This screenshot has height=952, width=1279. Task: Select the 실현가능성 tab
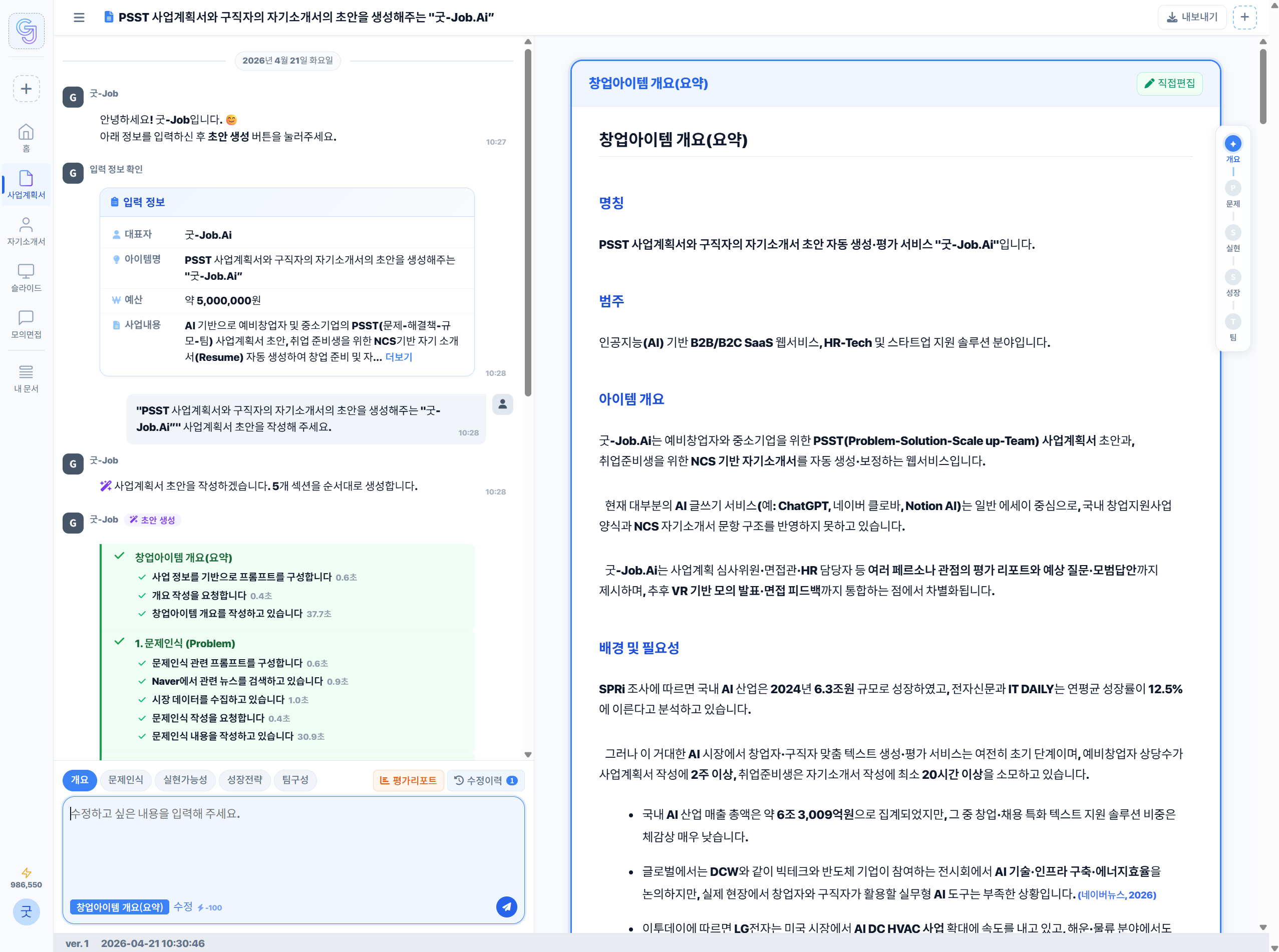click(185, 780)
